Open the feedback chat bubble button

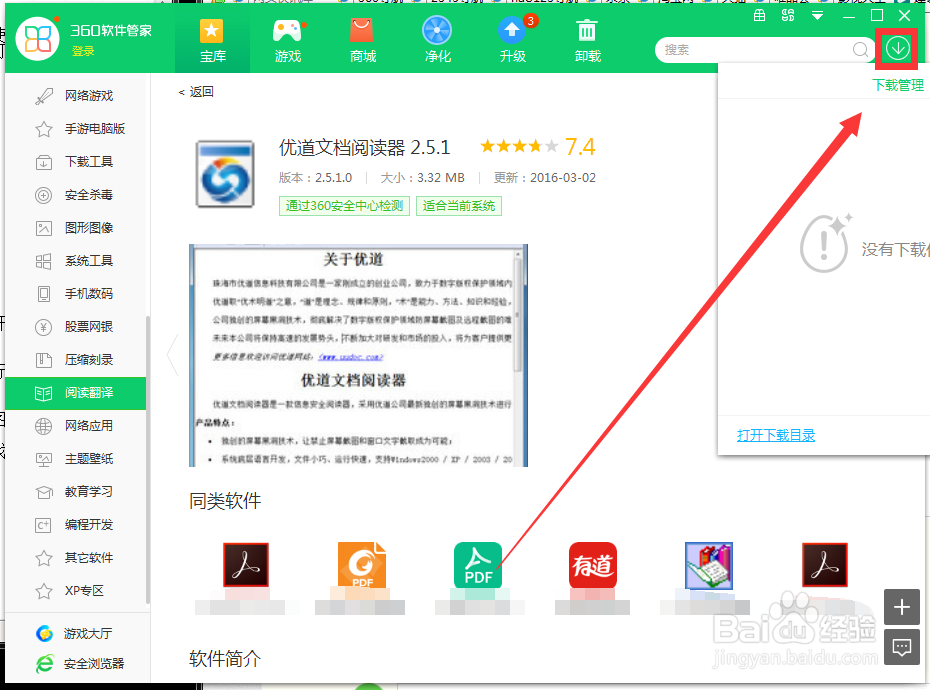[902, 647]
